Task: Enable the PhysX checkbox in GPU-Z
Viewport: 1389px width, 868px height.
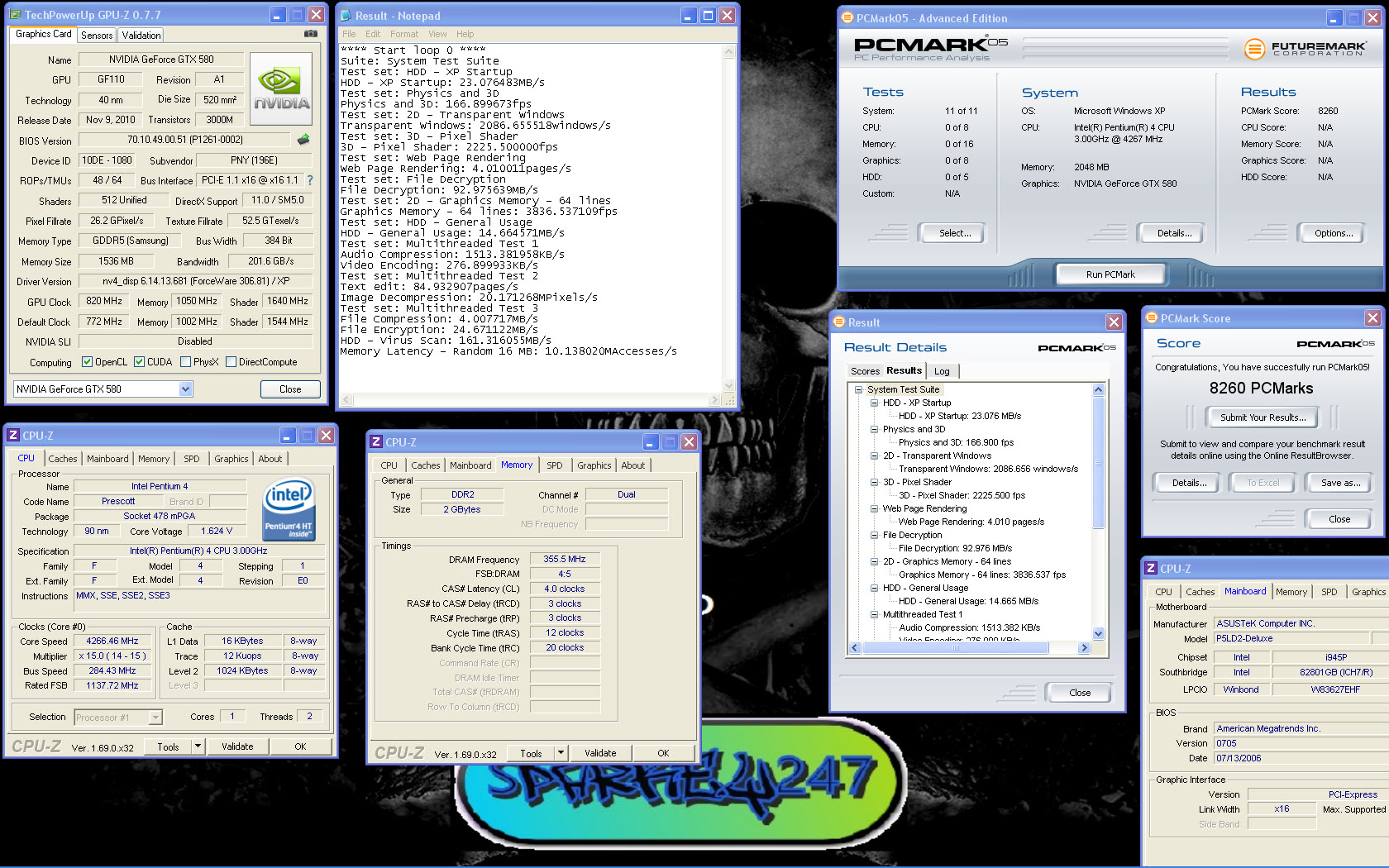Action: [185, 361]
